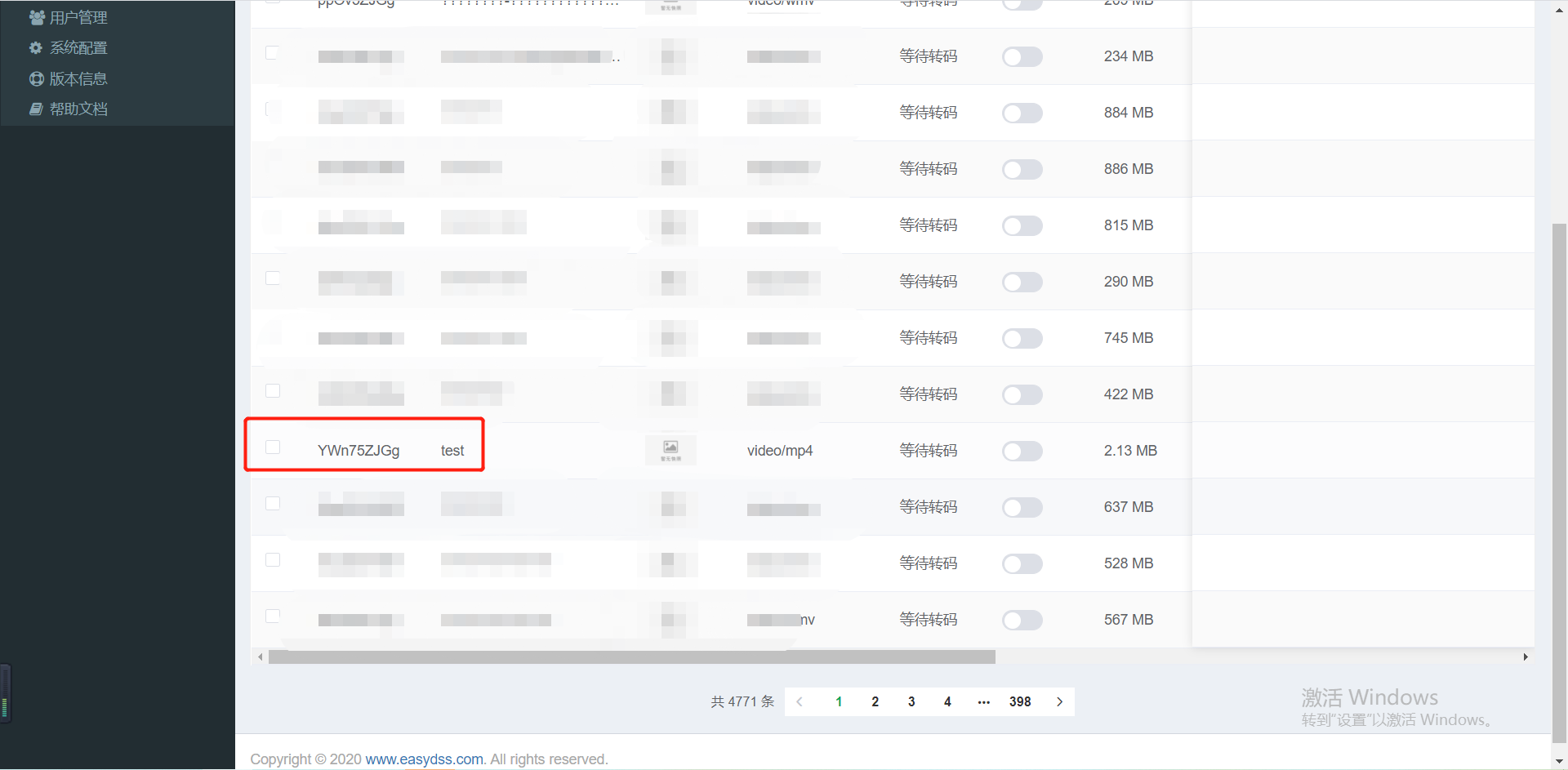Click the horizontal scrollbar thumb under the table

click(x=631, y=657)
